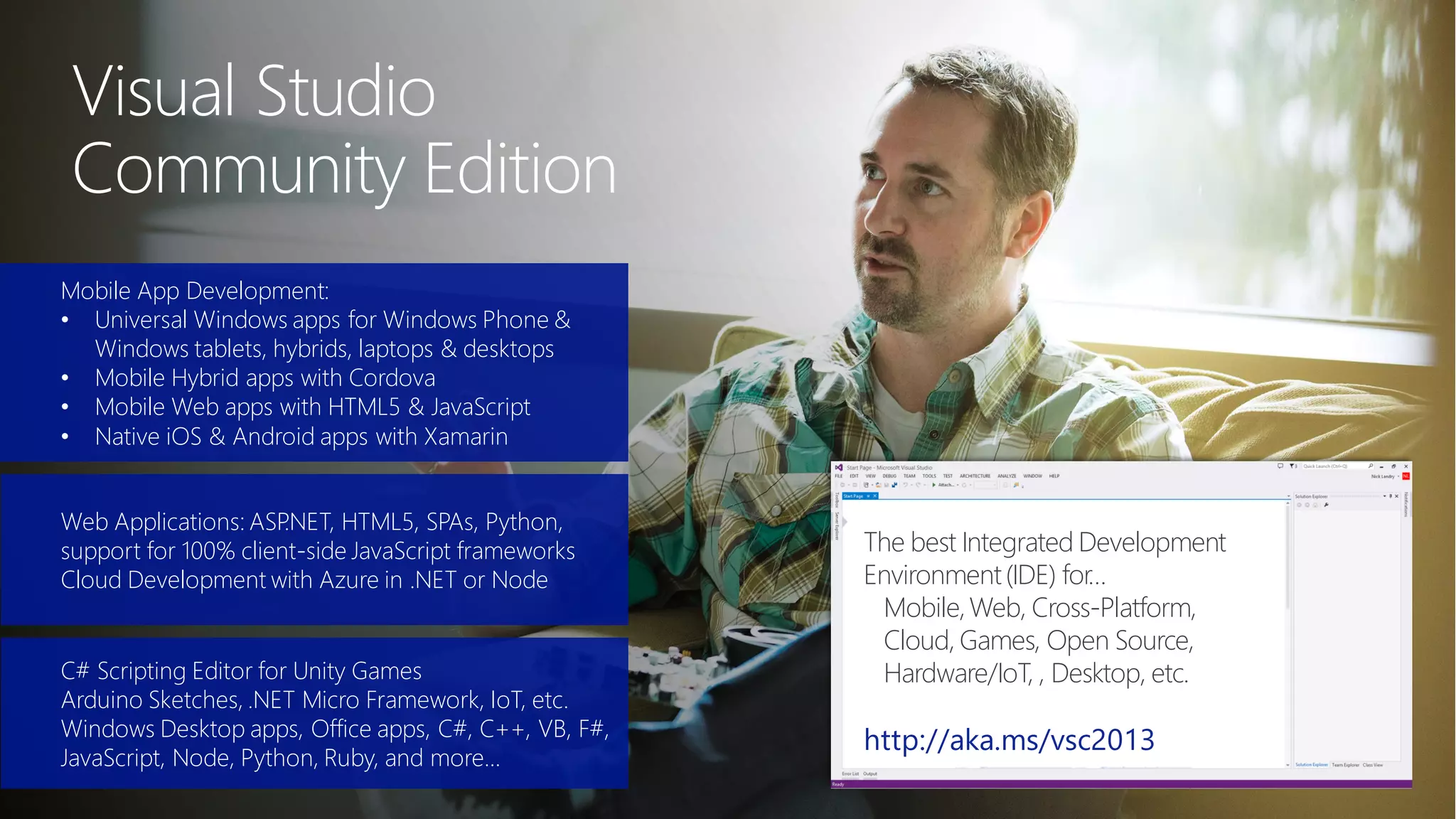The image size is (1456, 819).
Task: Click the Visual Studio logo icon
Action: click(839, 467)
